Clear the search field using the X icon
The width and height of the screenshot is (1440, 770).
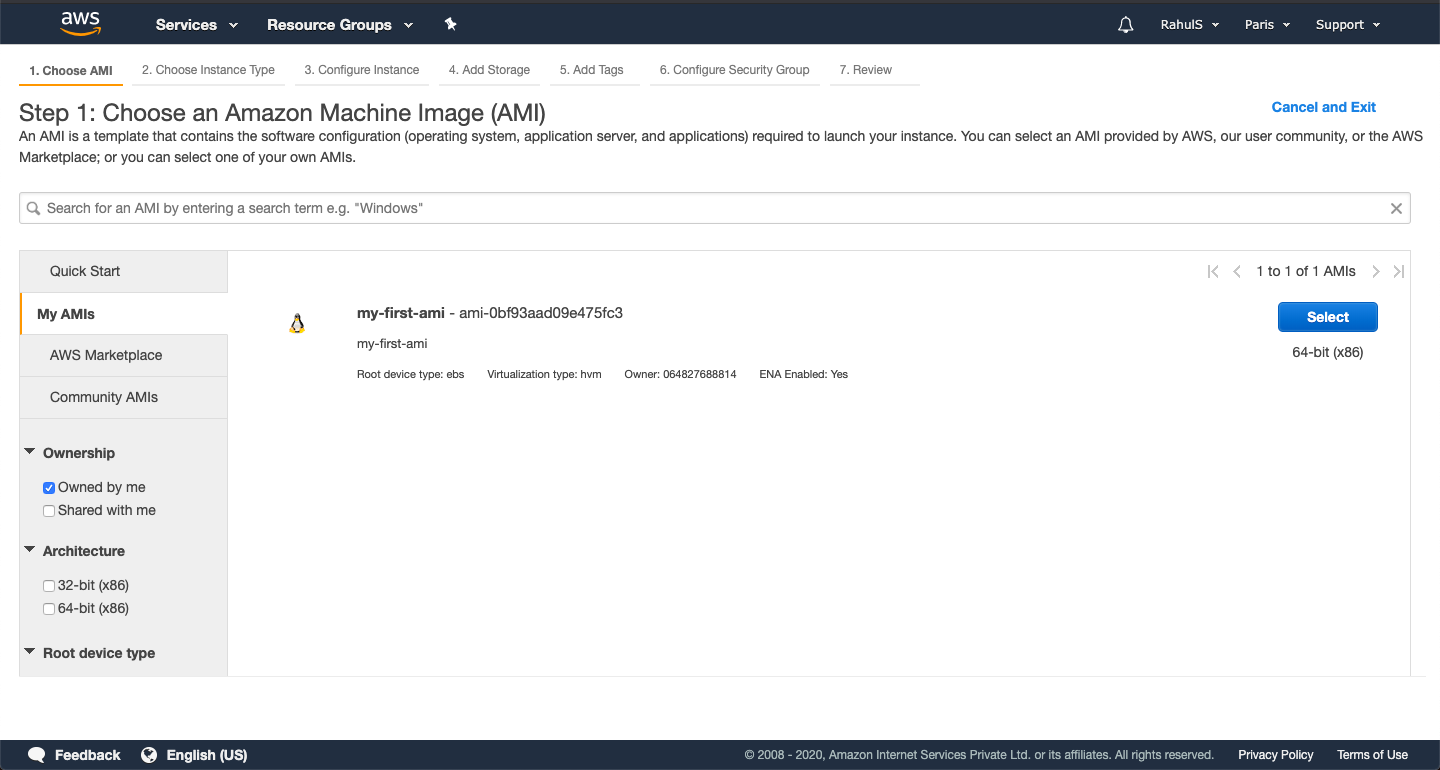pyautogui.click(x=1396, y=207)
